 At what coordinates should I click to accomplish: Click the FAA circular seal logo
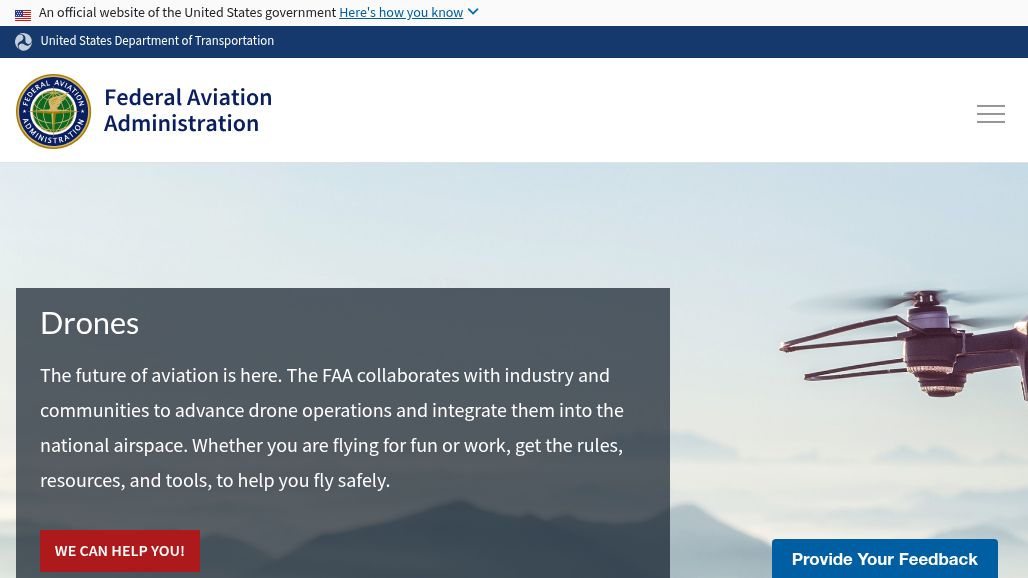54,111
